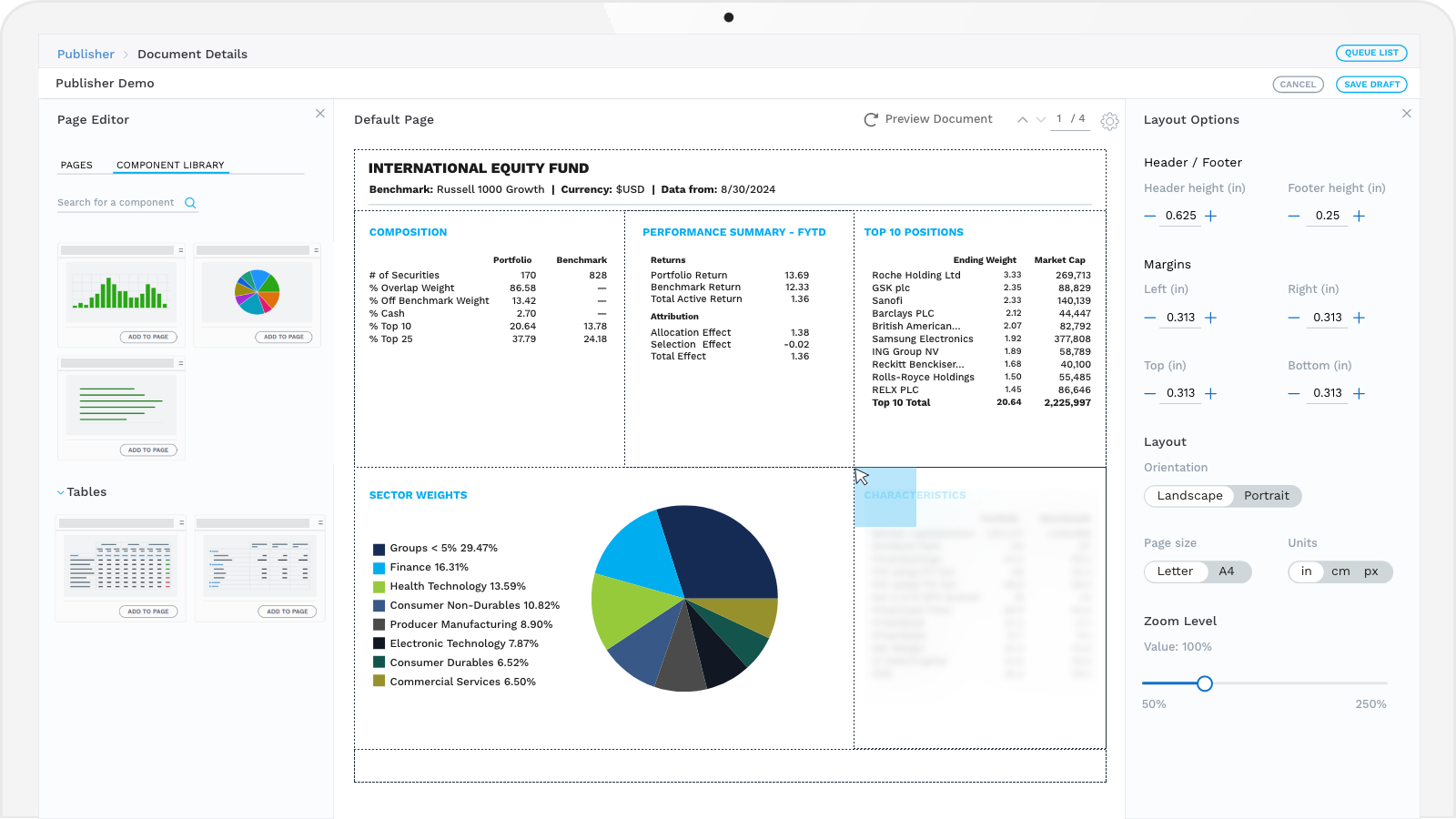
Task: Switch orientation to Portrait
Action: (x=1267, y=496)
